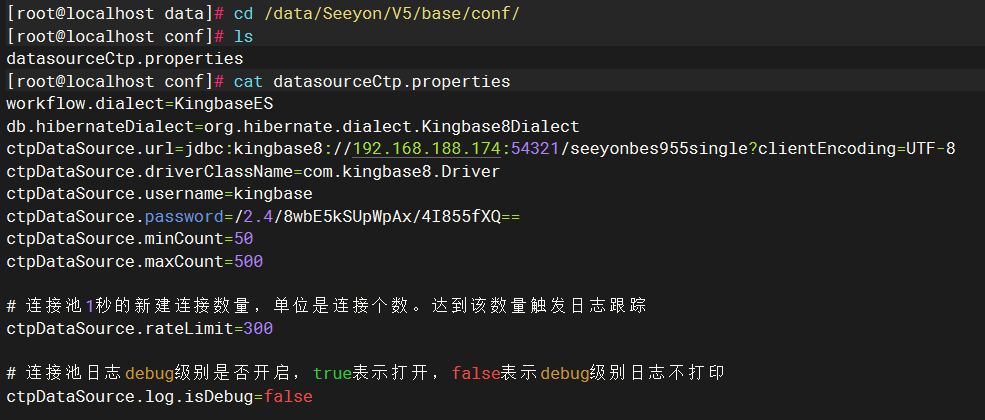The width and height of the screenshot is (985, 420).
Task: Click the username value kingbase
Action: tap(273, 194)
